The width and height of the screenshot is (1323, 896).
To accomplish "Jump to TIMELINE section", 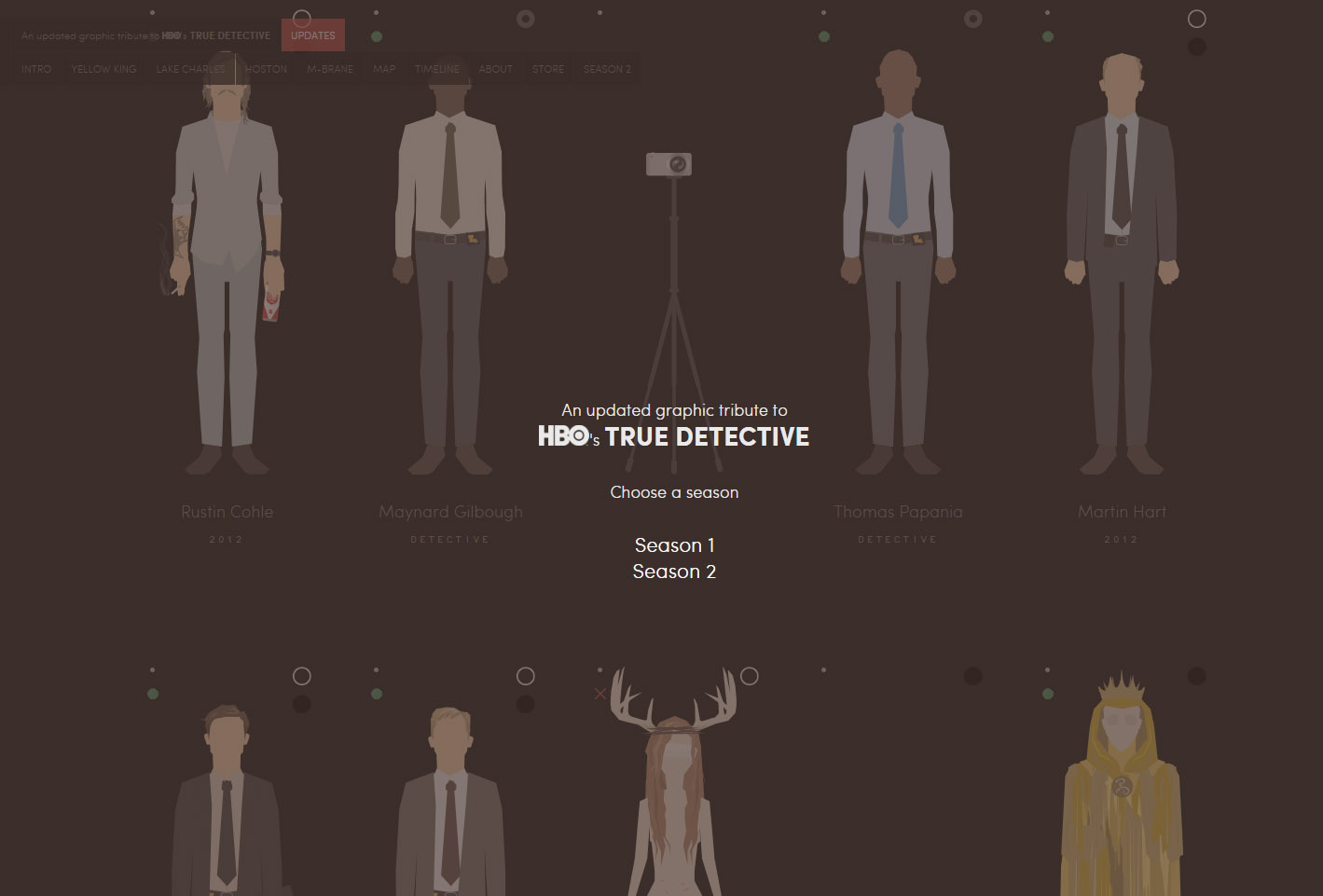I will (436, 69).
